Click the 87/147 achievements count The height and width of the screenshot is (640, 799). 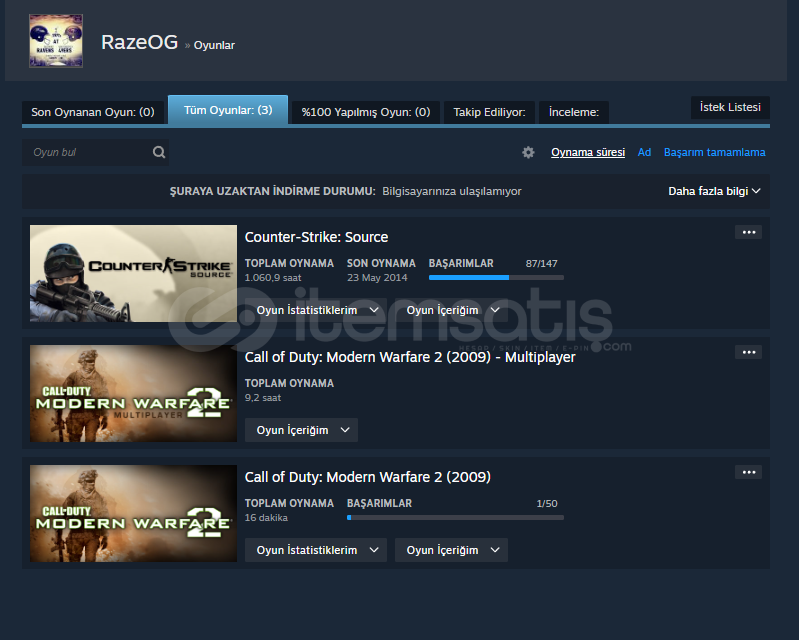point(542,263)
